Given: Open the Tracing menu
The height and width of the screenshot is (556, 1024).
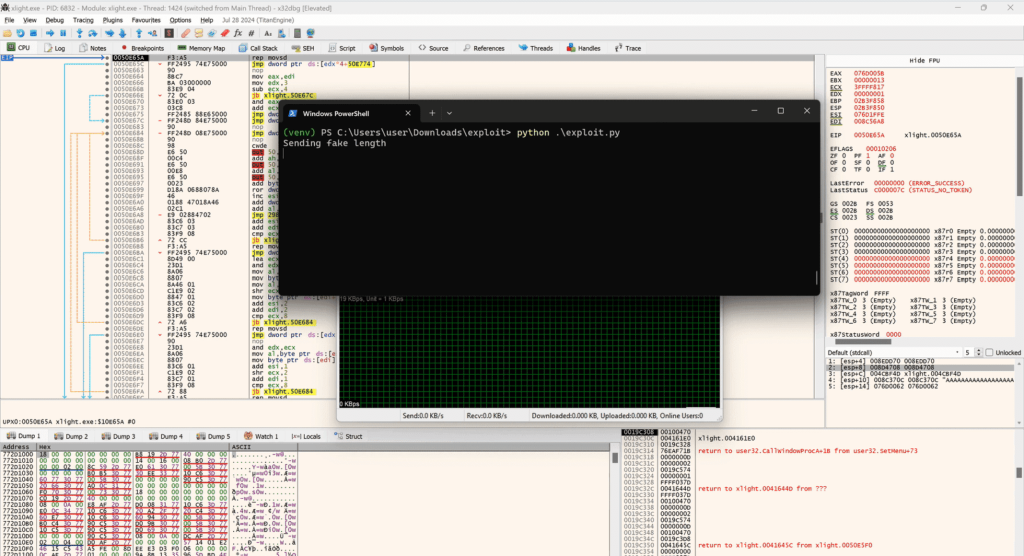Looking at the screenshot, I should [x=83, y=20].
